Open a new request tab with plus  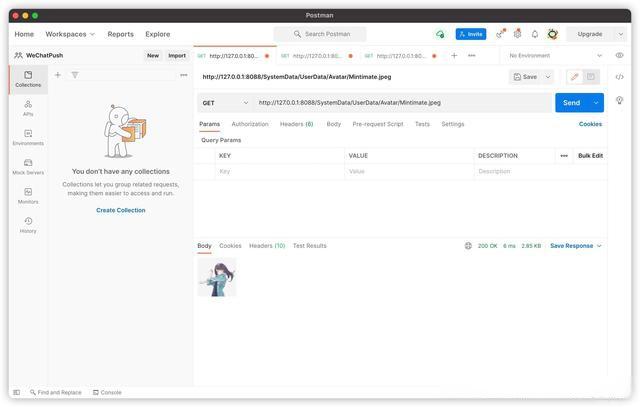tap(454, 56)
